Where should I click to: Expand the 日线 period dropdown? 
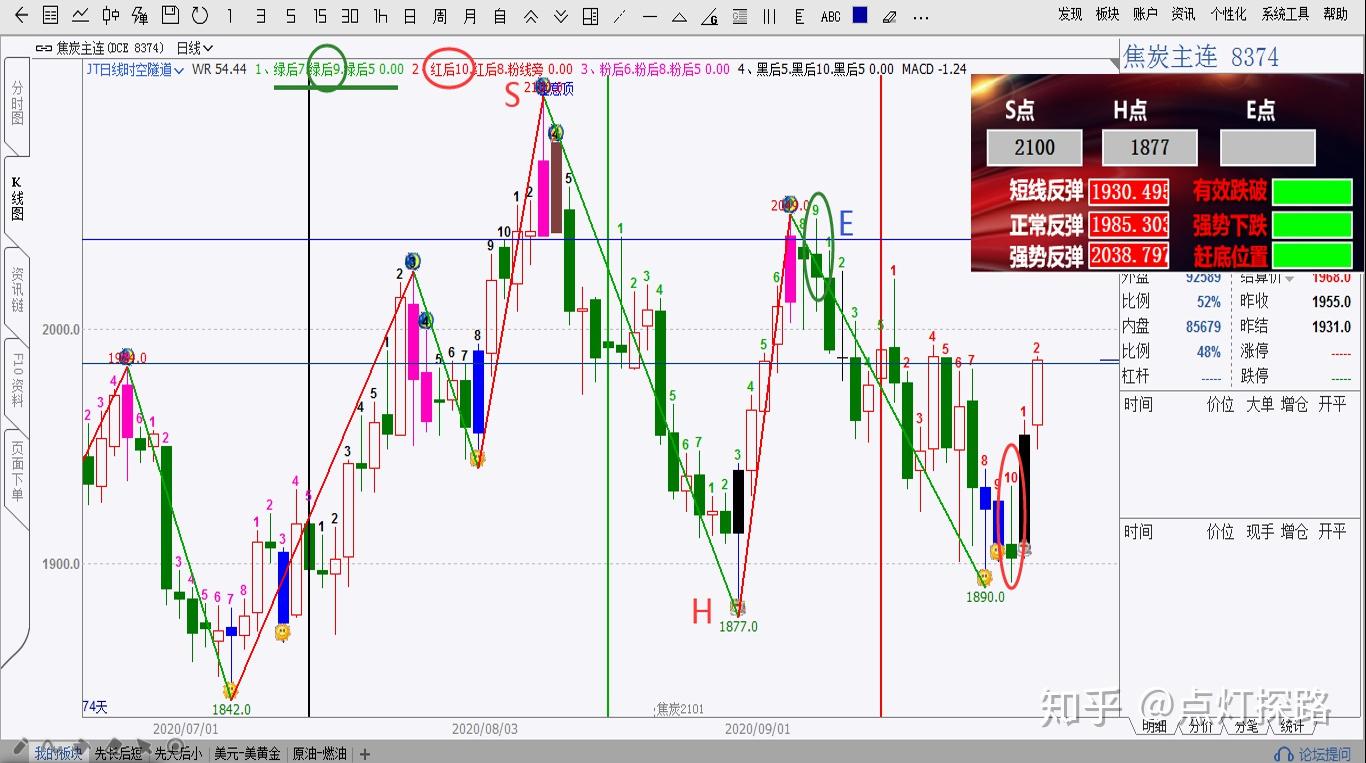(x=194, y=48)
